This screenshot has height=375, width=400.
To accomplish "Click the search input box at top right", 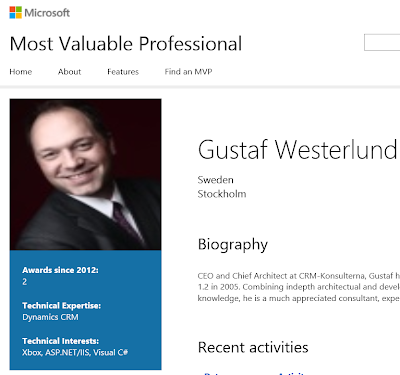I will pos(382,42).
